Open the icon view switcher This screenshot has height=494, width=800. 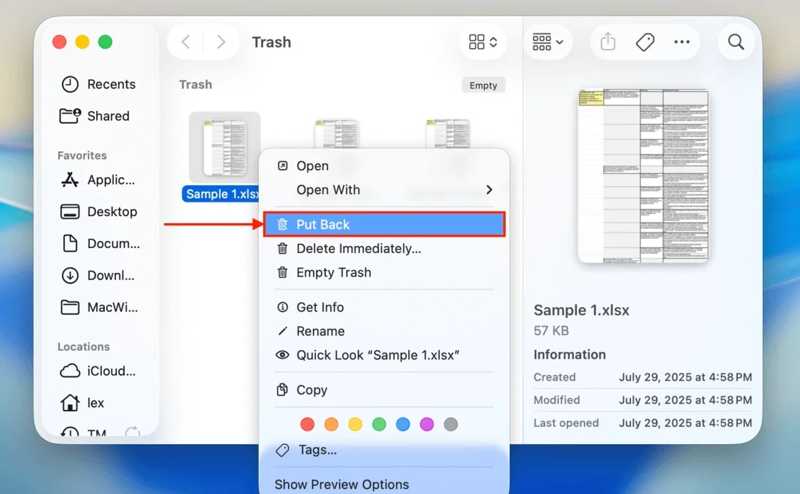(x=482, y=42)
